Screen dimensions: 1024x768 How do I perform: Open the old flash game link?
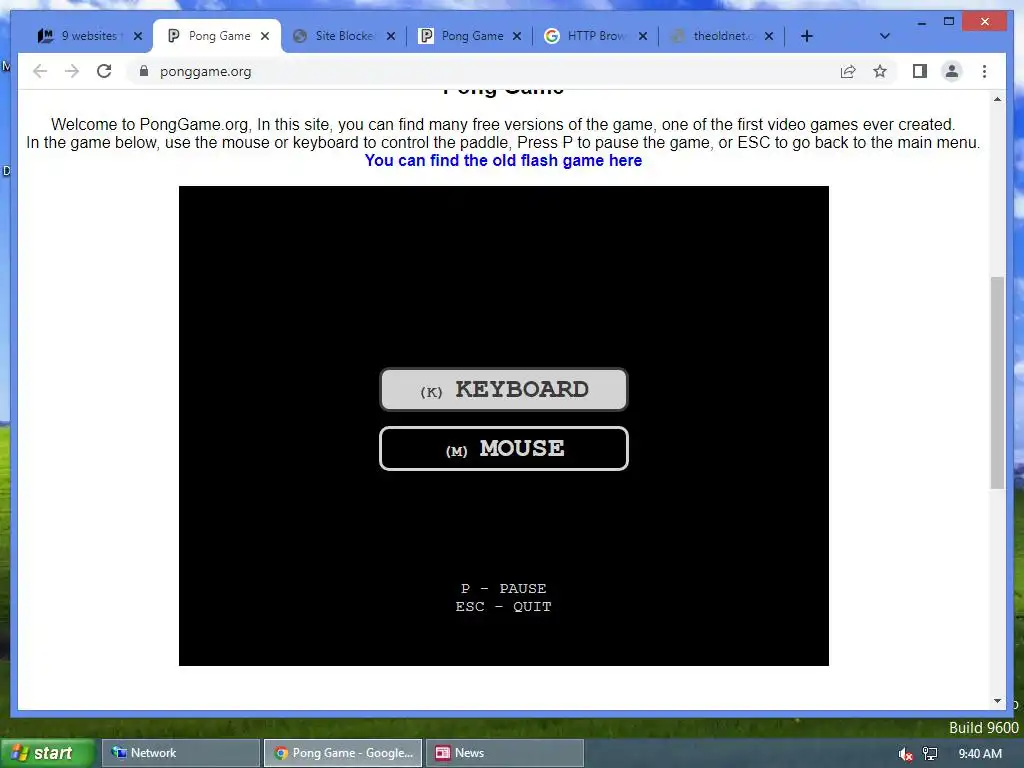coord(503,161)
